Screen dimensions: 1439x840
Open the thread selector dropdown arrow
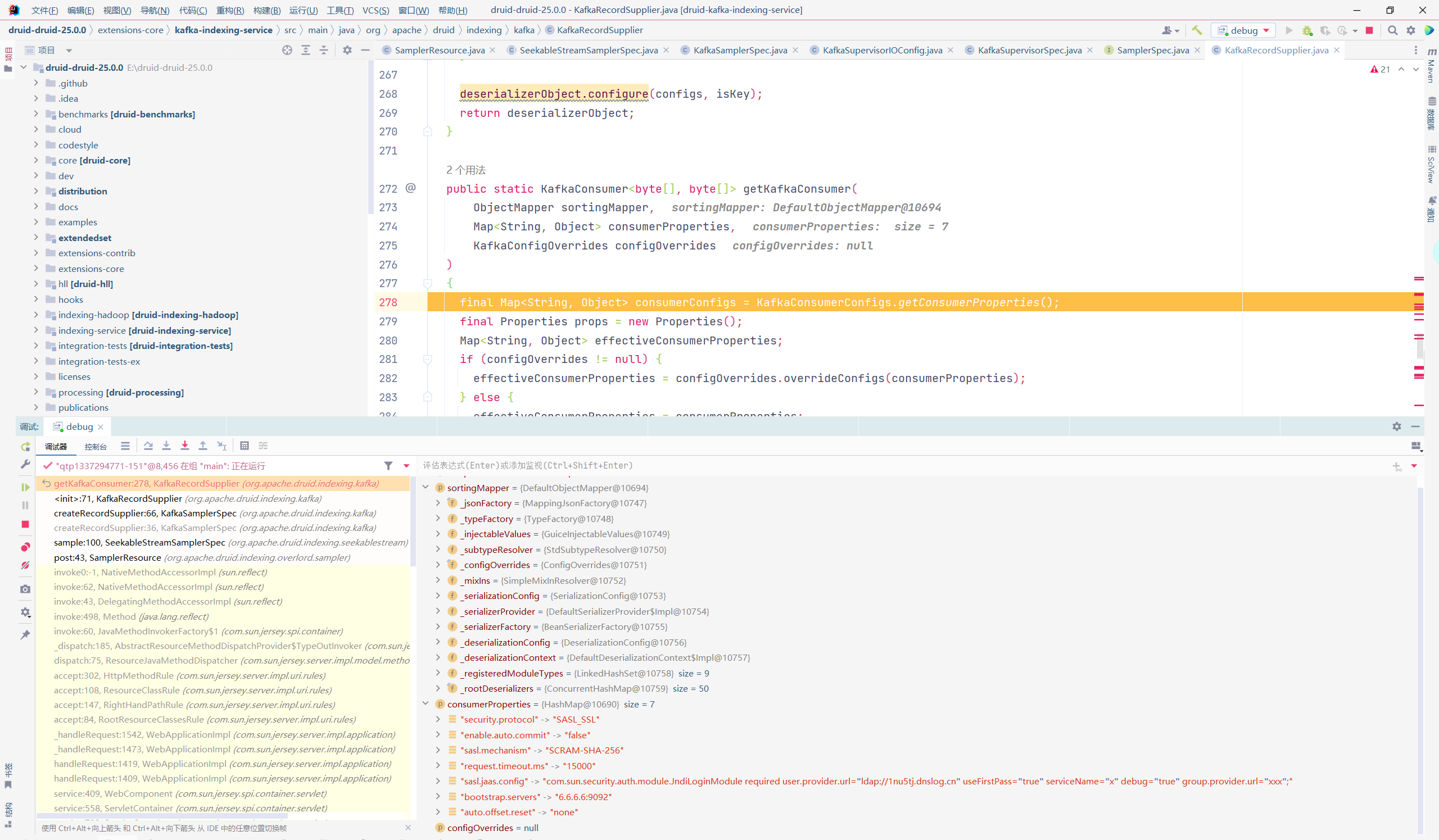406,466
